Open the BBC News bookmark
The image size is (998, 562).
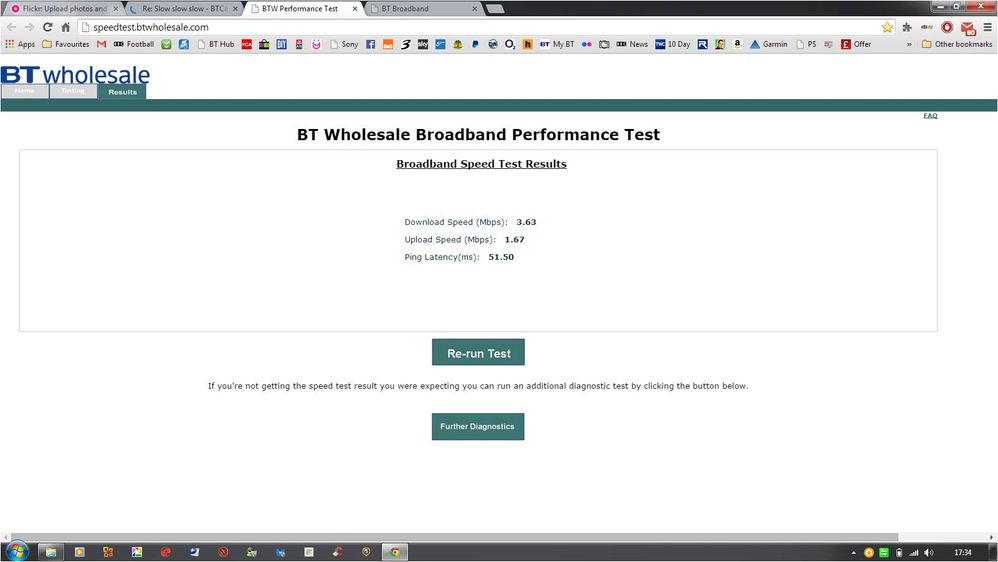(x=632, y=44)
